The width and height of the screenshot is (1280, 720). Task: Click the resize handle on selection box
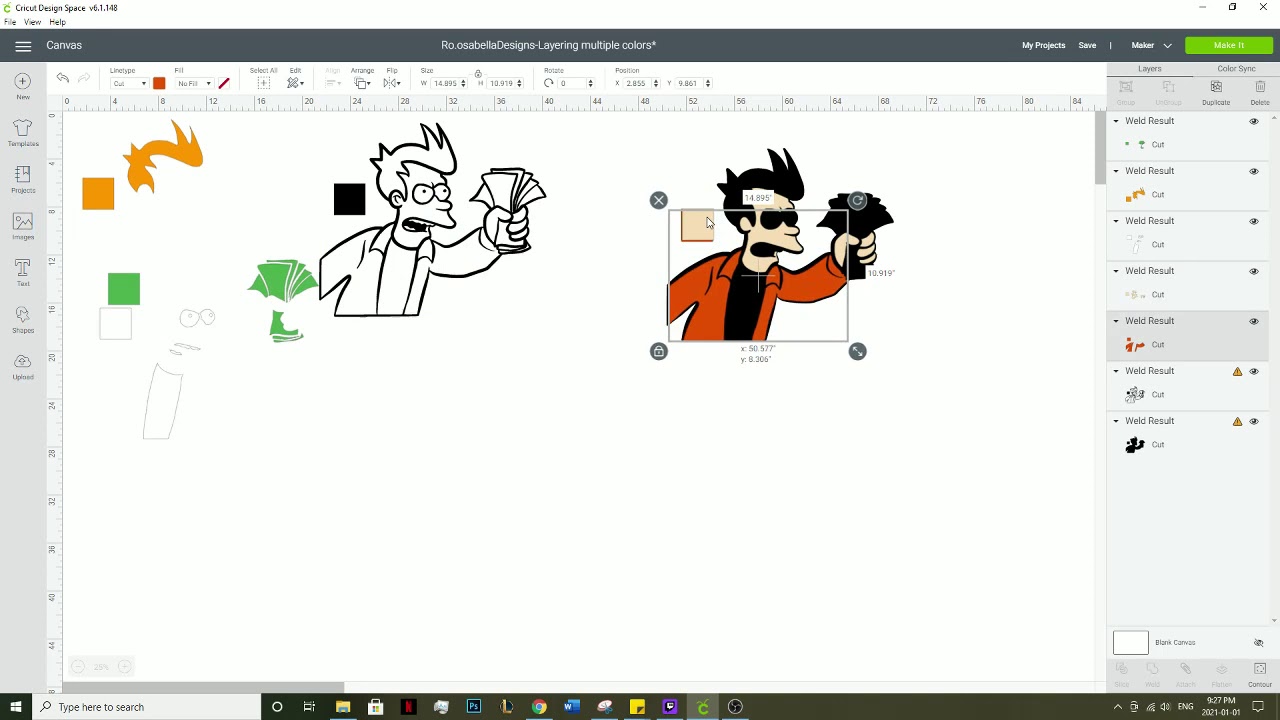[857, 351]
